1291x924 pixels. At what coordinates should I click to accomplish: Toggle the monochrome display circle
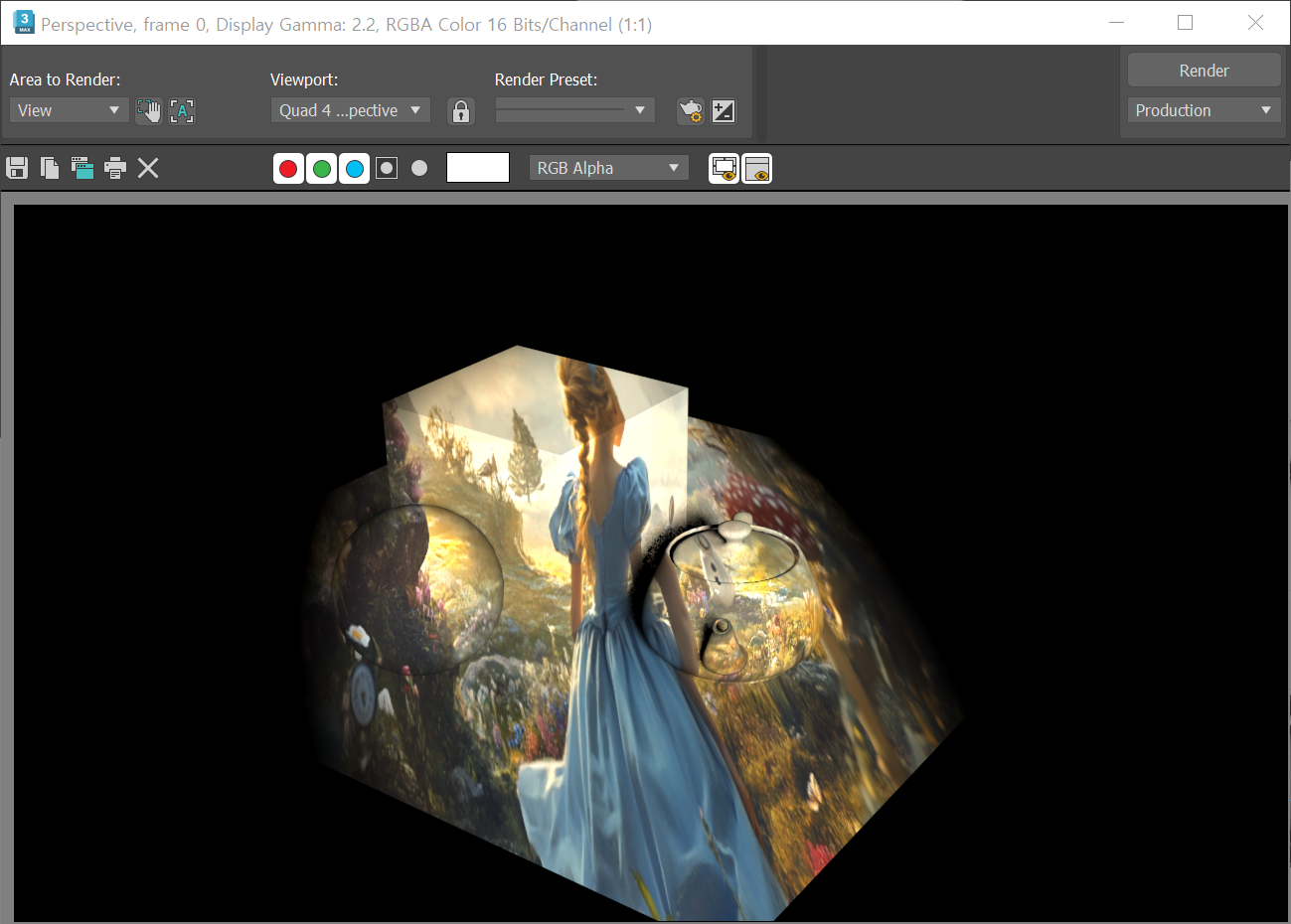[x=419, y=169]
